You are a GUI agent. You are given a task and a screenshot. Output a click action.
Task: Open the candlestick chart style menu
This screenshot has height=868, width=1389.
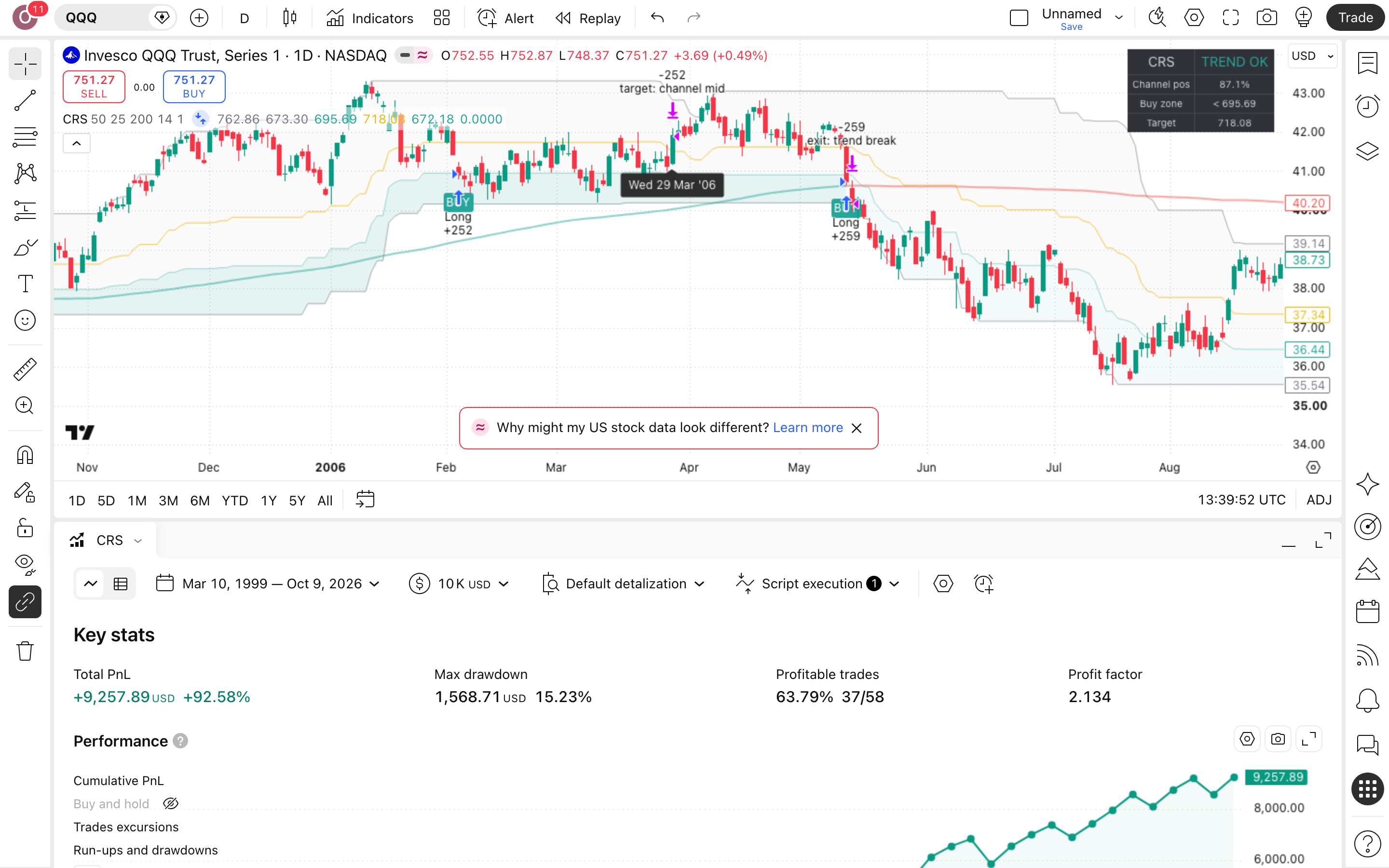tap(290, 18)
